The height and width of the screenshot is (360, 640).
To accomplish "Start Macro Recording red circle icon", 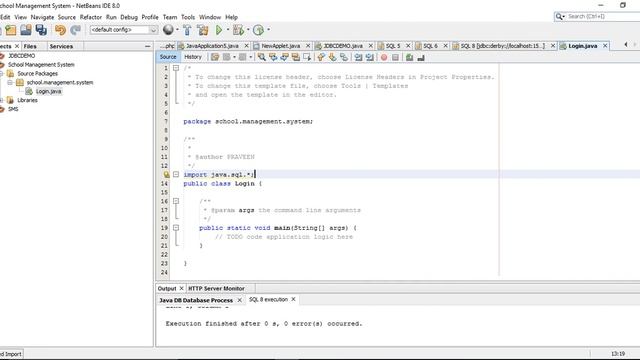I will (x=384, y=58).
